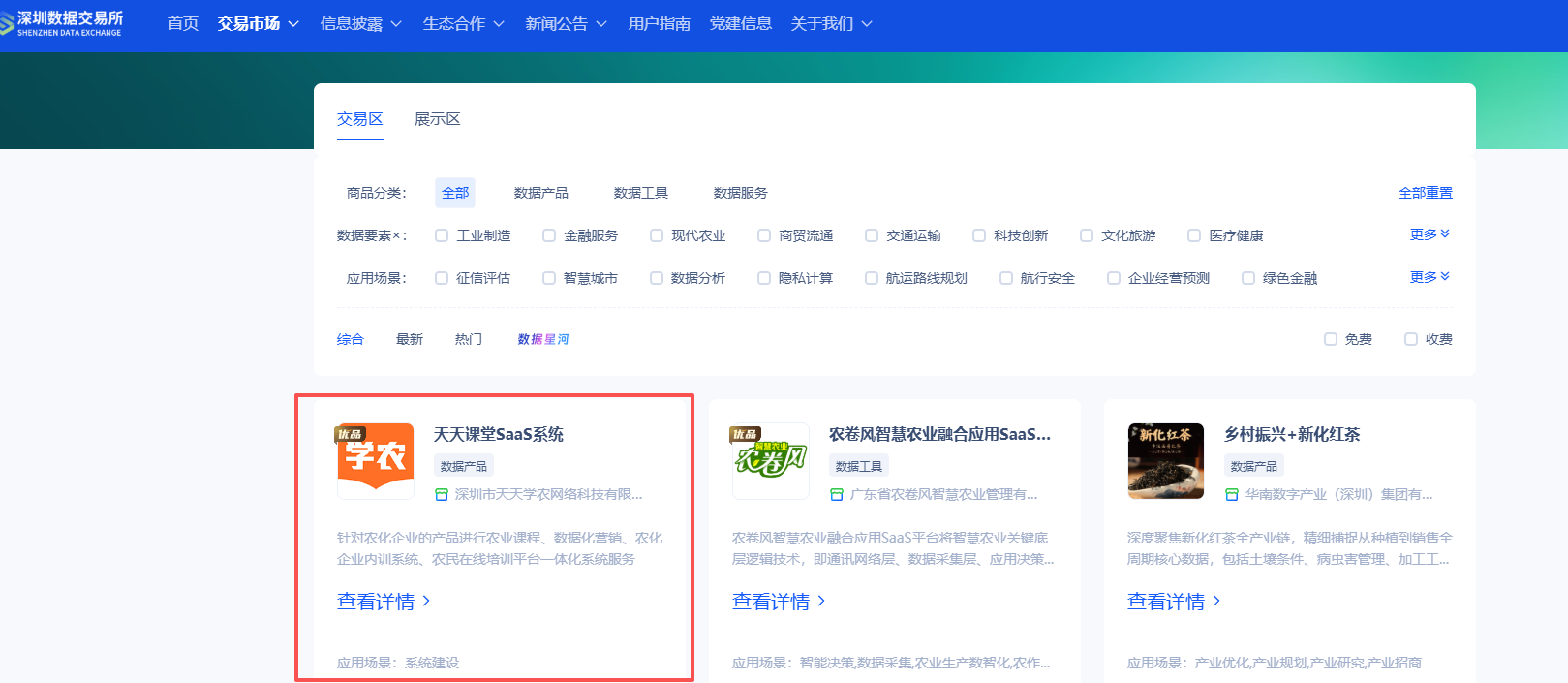Select the 数据产品 category
The width and height of the screenshot is (1568, 683).
pyautogui.click(x=541, y=193)
